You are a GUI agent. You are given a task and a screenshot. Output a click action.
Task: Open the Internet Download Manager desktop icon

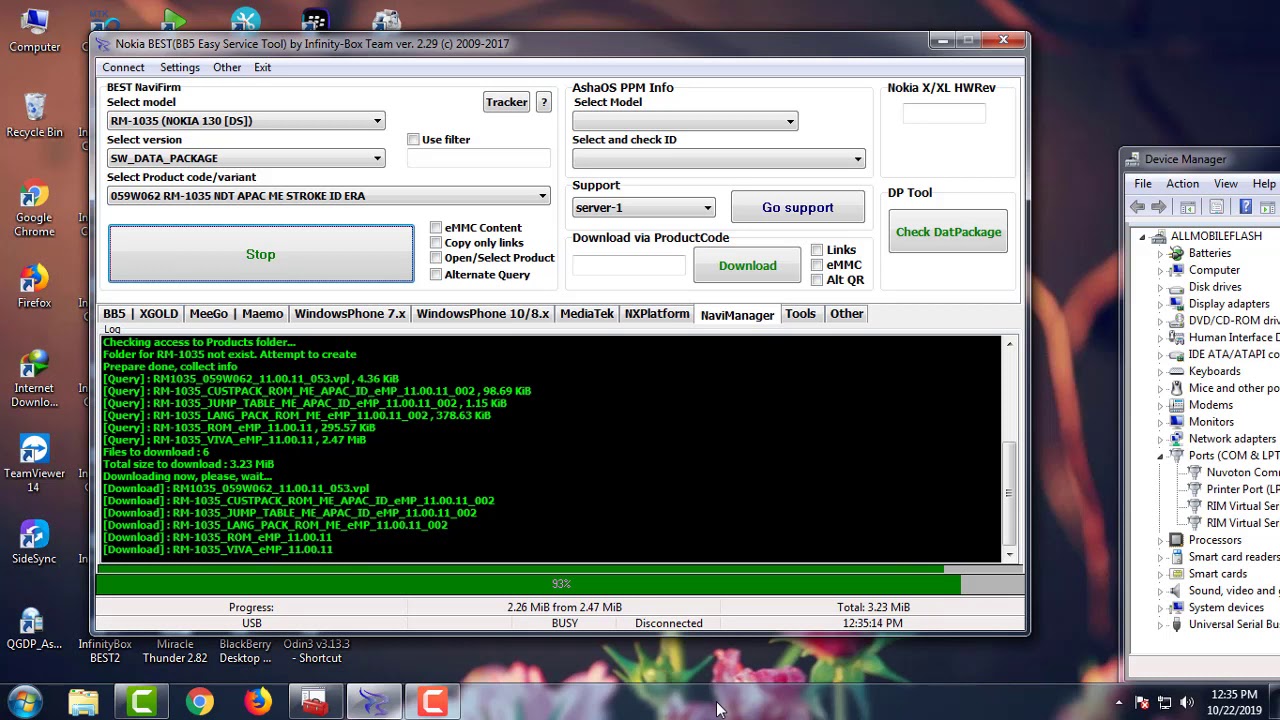[x=34, y=378]
